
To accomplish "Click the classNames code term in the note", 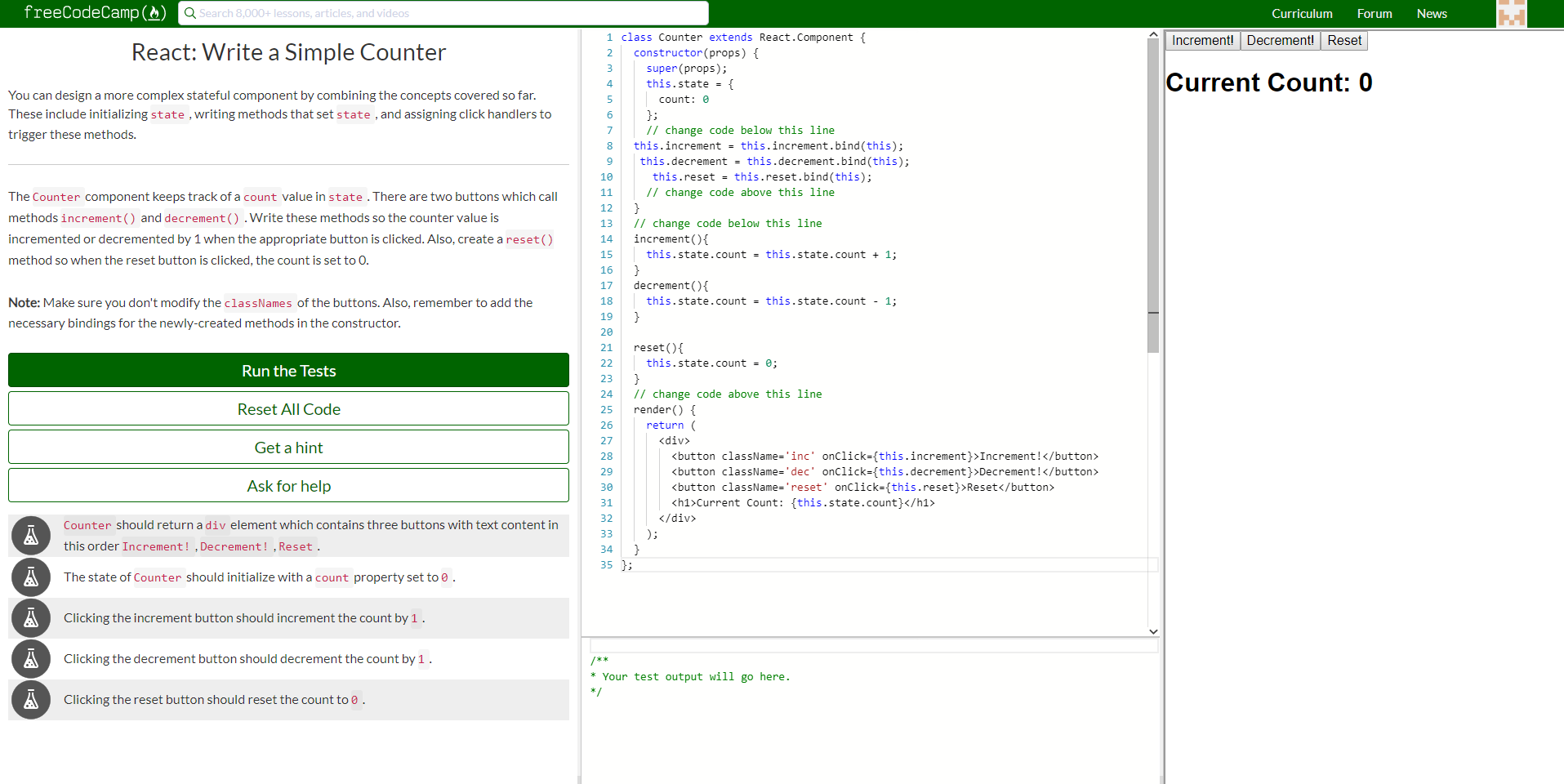I will pos(258,303).
